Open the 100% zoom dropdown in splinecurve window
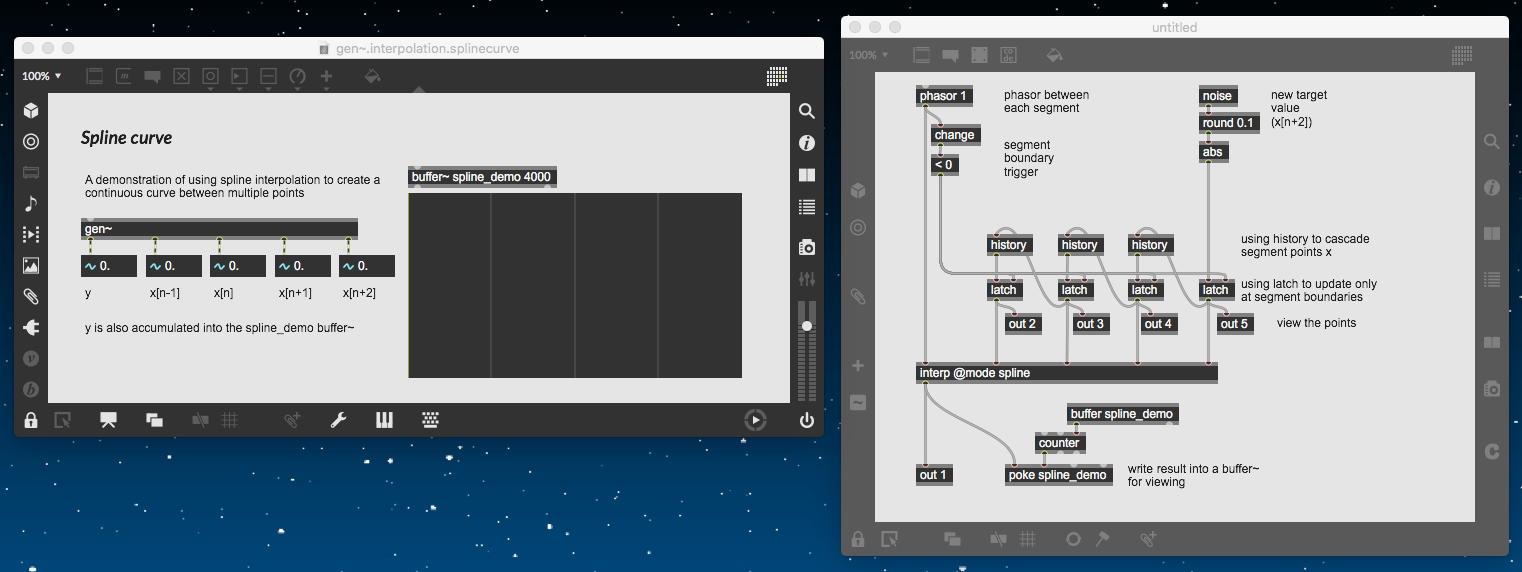 point(41,76)
